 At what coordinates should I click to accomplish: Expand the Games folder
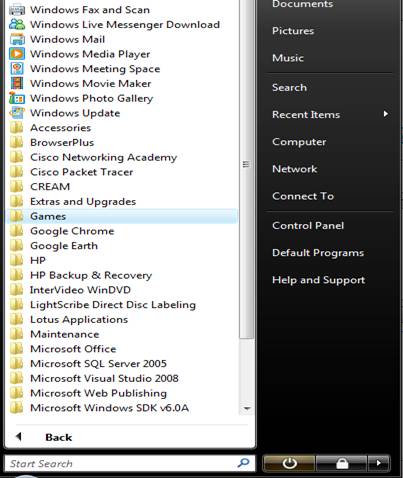coord(122,216)
